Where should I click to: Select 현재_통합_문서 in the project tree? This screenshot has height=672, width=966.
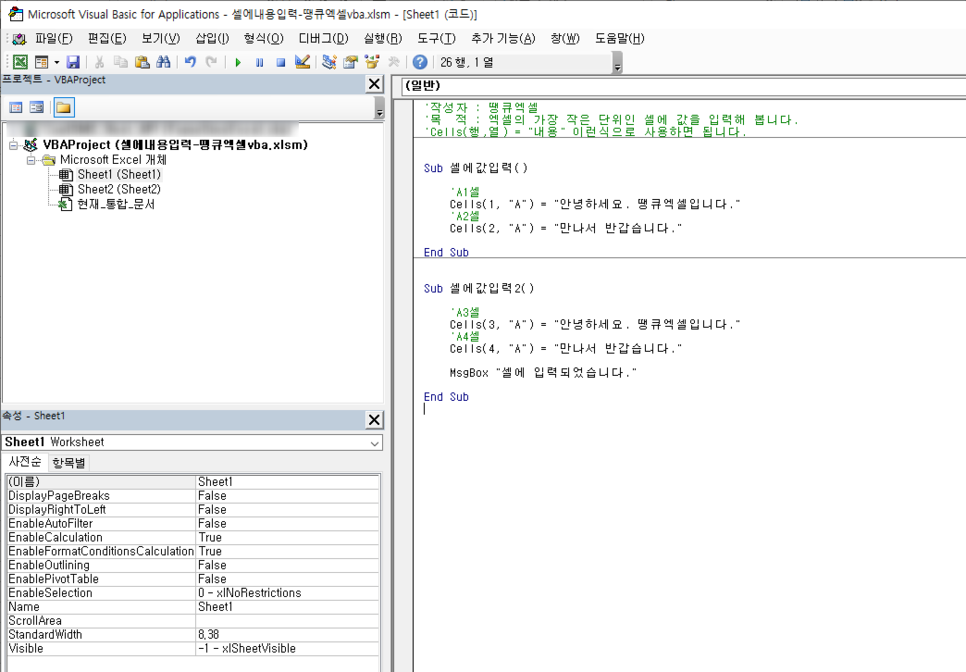(115, 204)
